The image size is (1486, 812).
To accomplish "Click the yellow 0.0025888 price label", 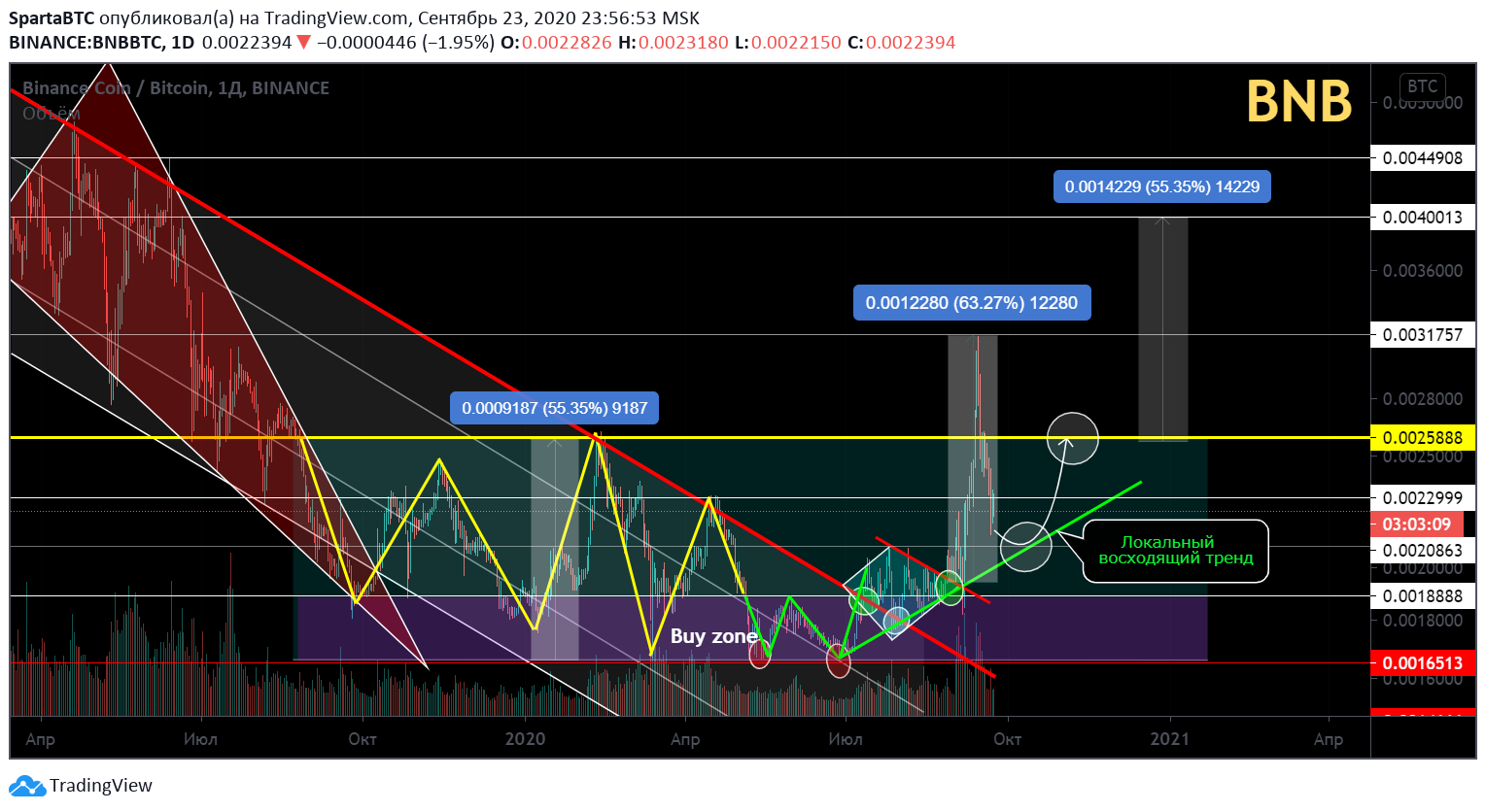I will point(1422,437).
